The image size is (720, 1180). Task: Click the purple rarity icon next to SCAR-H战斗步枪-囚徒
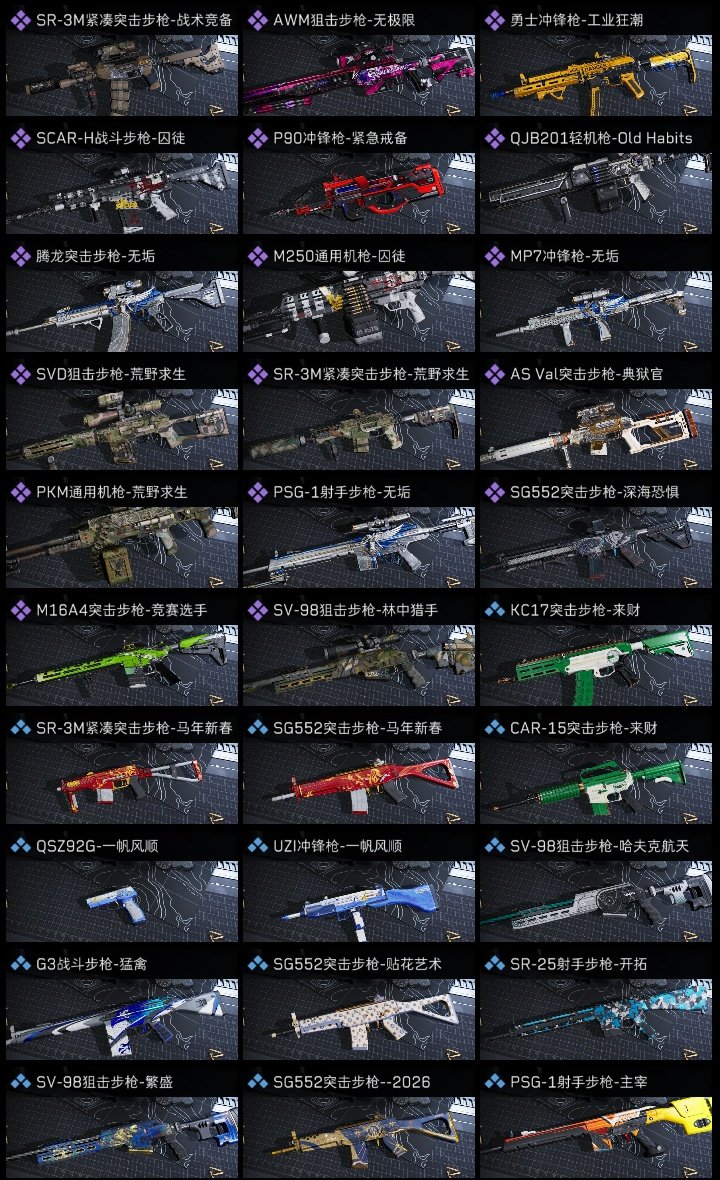tap(20, 138)
